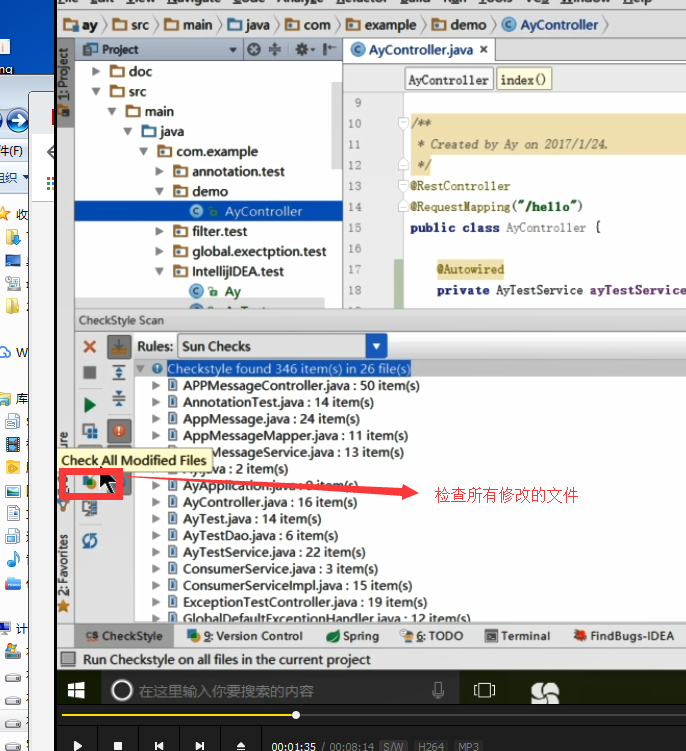The image size is (686, 751).
Task: Click the 'demo' breadcrumb in navigation bar
Action: point(459,25)
